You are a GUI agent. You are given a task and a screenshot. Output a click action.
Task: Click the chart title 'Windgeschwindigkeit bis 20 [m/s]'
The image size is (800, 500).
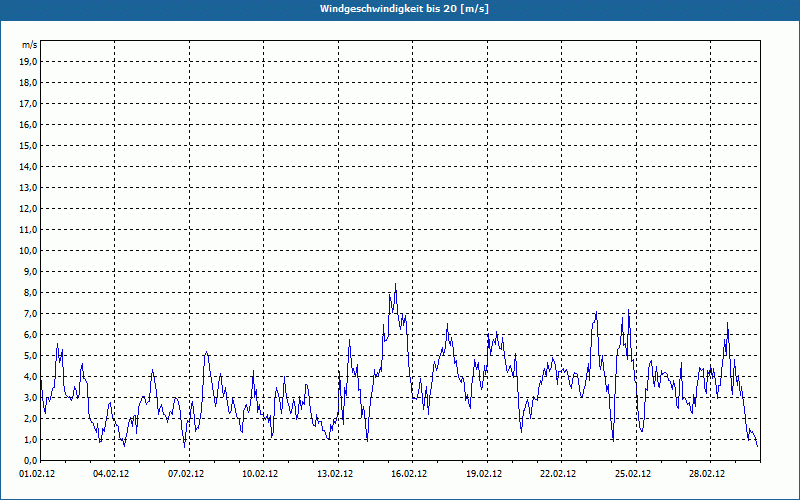point(404,9)
